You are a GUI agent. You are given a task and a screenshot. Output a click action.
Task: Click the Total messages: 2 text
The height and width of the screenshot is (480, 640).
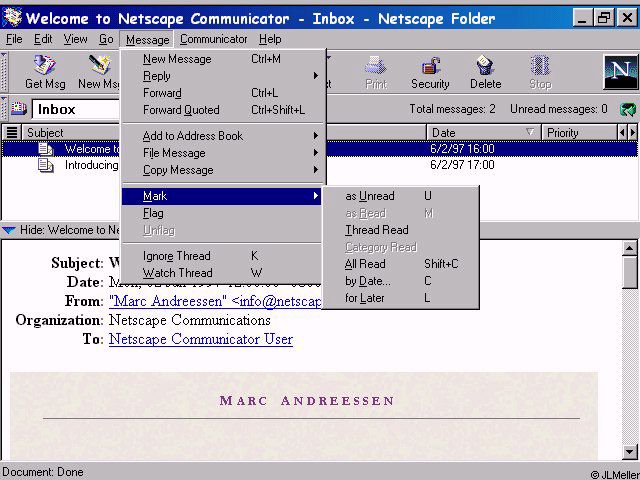coord(452,109)
